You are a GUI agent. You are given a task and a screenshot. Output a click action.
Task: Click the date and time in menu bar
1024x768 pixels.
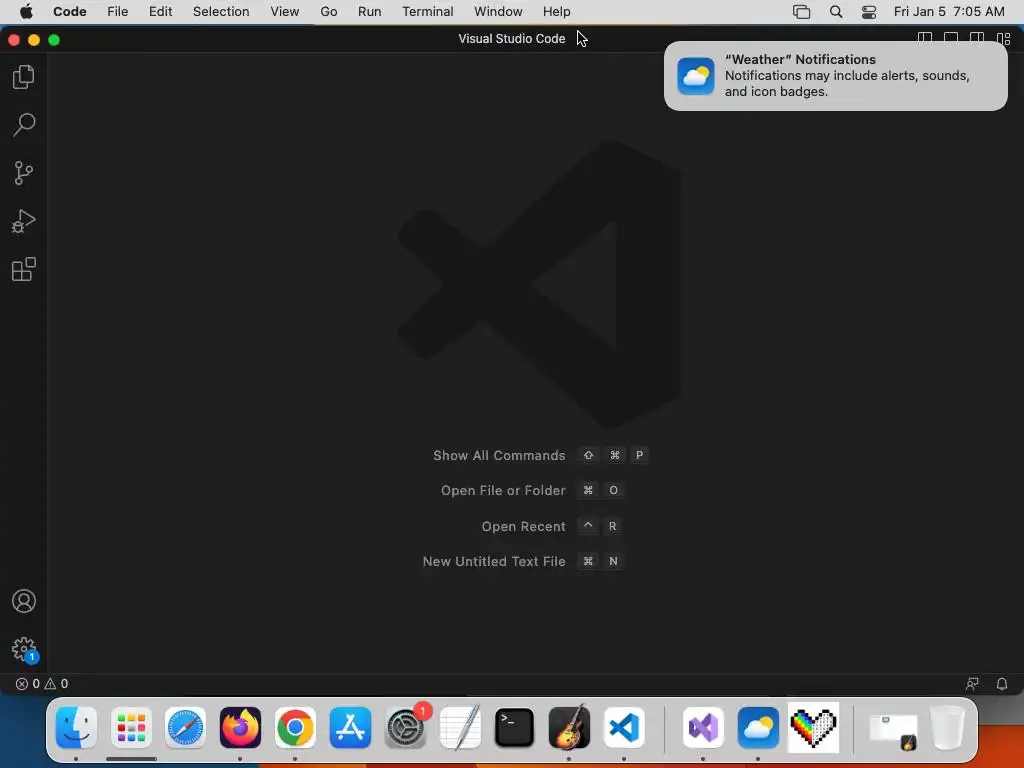[x=949, y=12]
